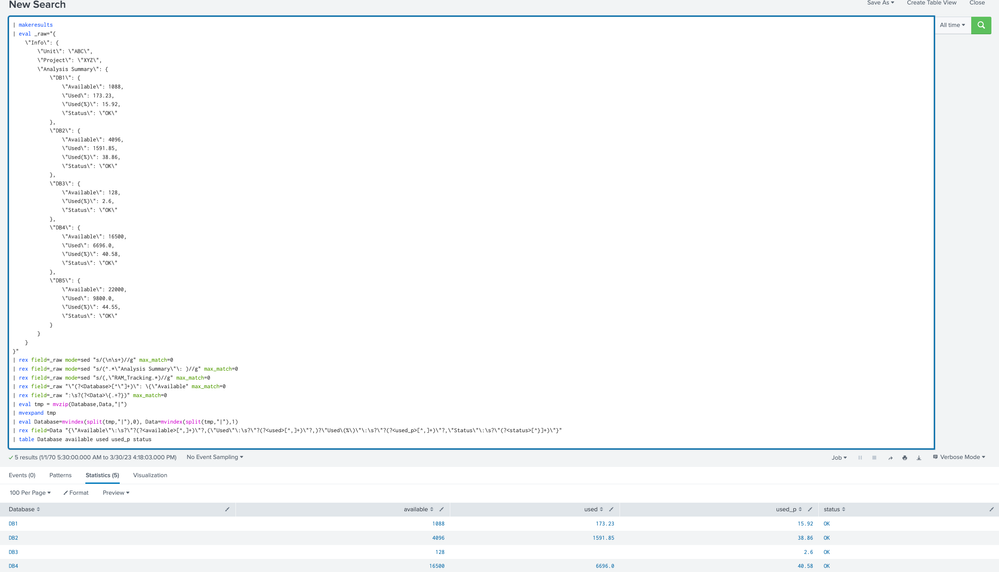
Task: Click pencil icon on used_p column header
Action: [810, 509]
